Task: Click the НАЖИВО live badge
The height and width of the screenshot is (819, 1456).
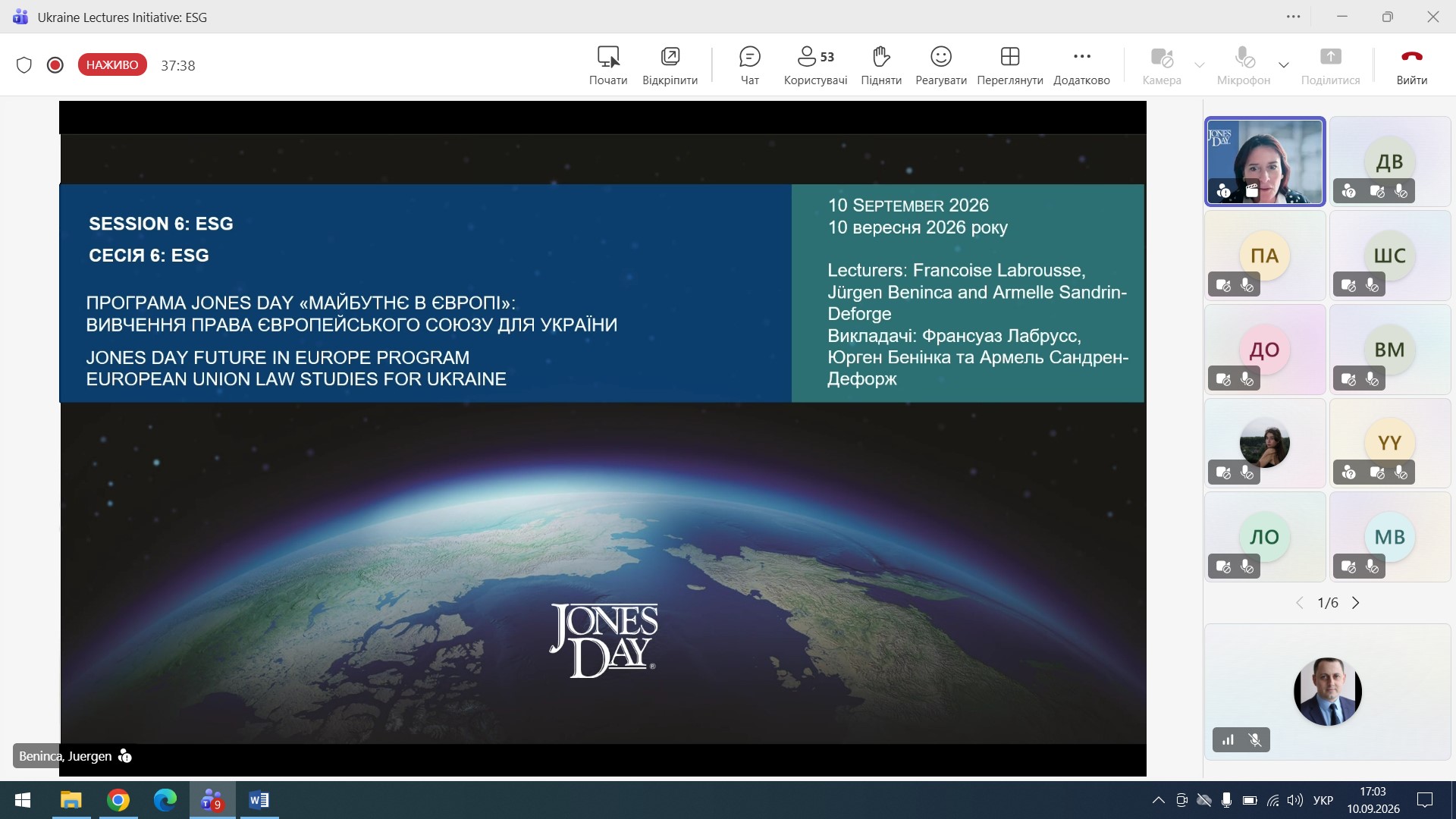Action: (x=112, y=65)
